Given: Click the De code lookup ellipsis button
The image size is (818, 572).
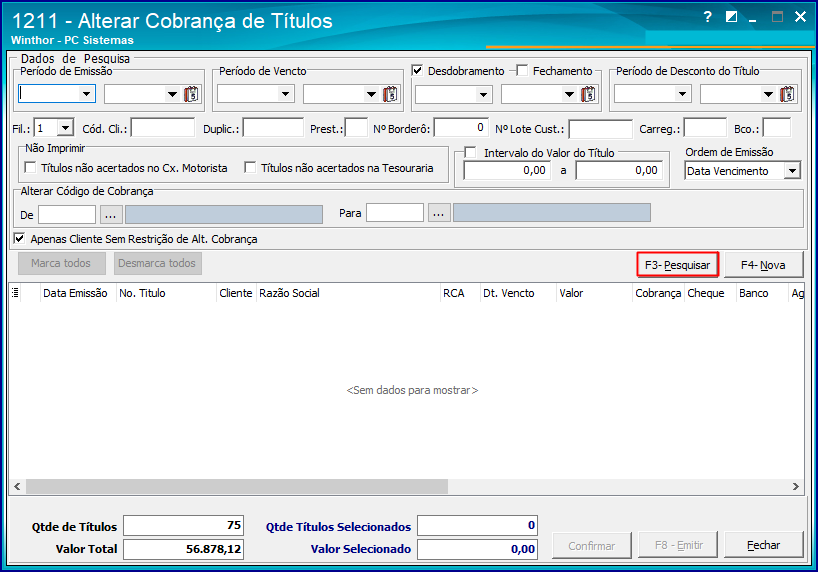Looking at the screenshot, I should pos(111,214).
